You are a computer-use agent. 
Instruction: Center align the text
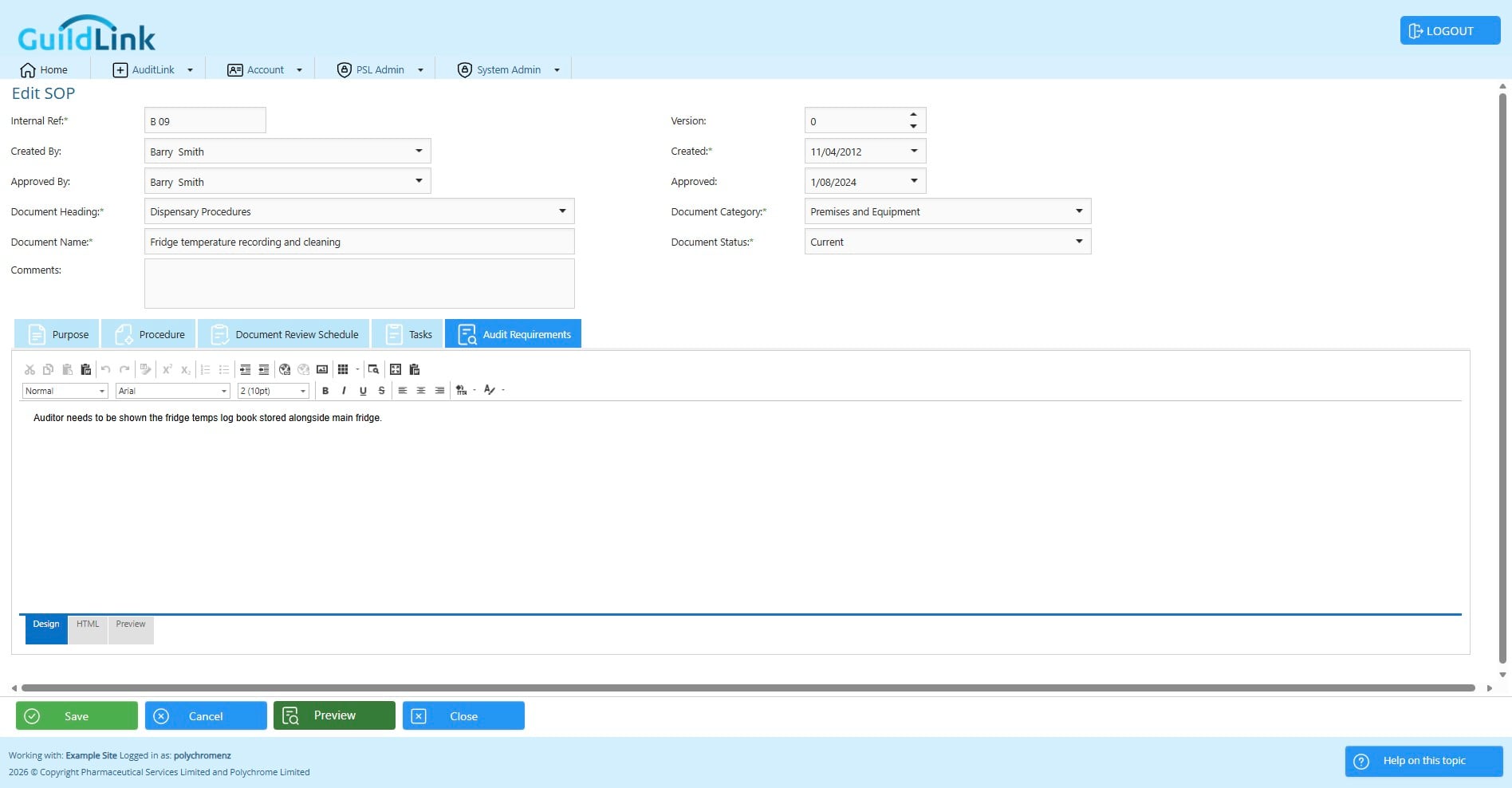tap(421, 391)
